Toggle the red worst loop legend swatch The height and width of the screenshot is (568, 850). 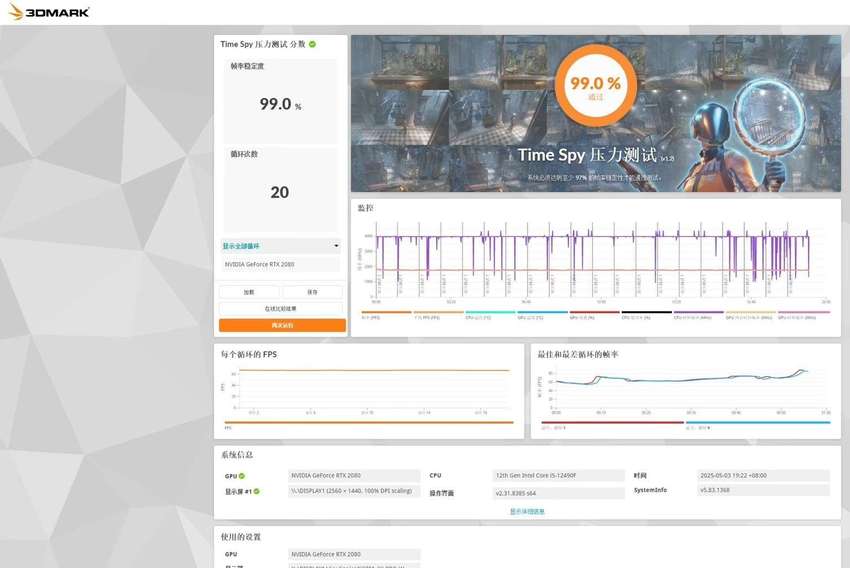[x=612, y=422]
